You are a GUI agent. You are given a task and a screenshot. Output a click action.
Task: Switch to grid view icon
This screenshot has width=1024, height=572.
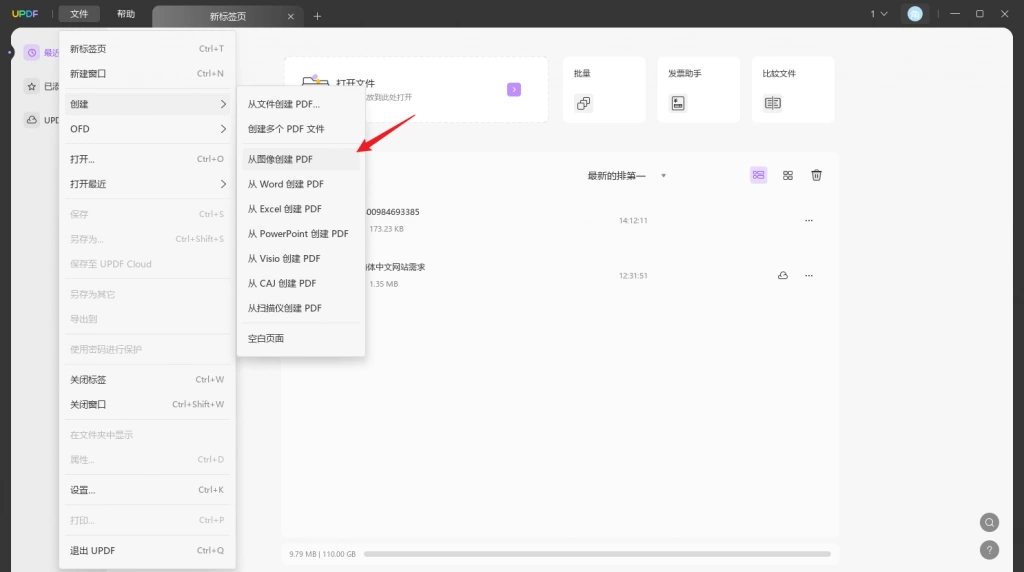788,175
